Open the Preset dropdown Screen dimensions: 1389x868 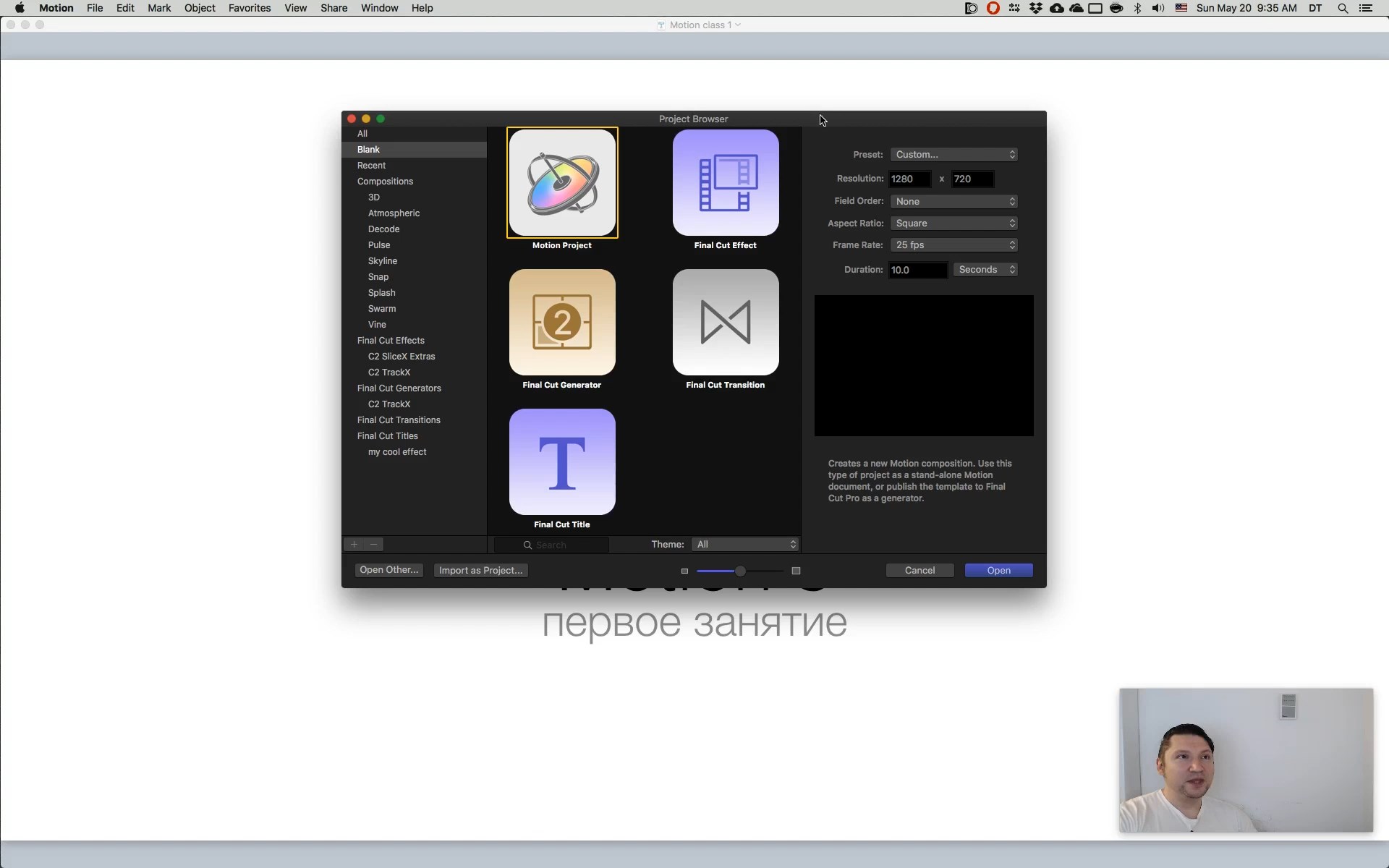pyautogui.click(x=953, y=155)
